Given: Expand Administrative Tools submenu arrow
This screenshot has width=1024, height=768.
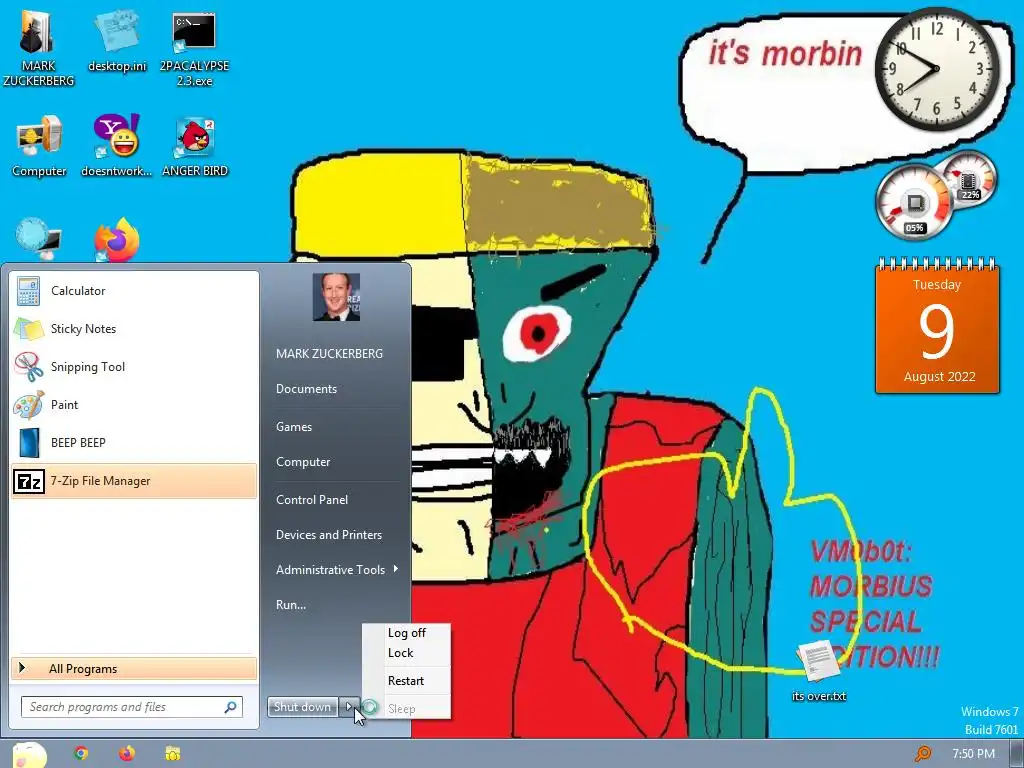Looking at the screenshot, I should (x=396, y=569).
